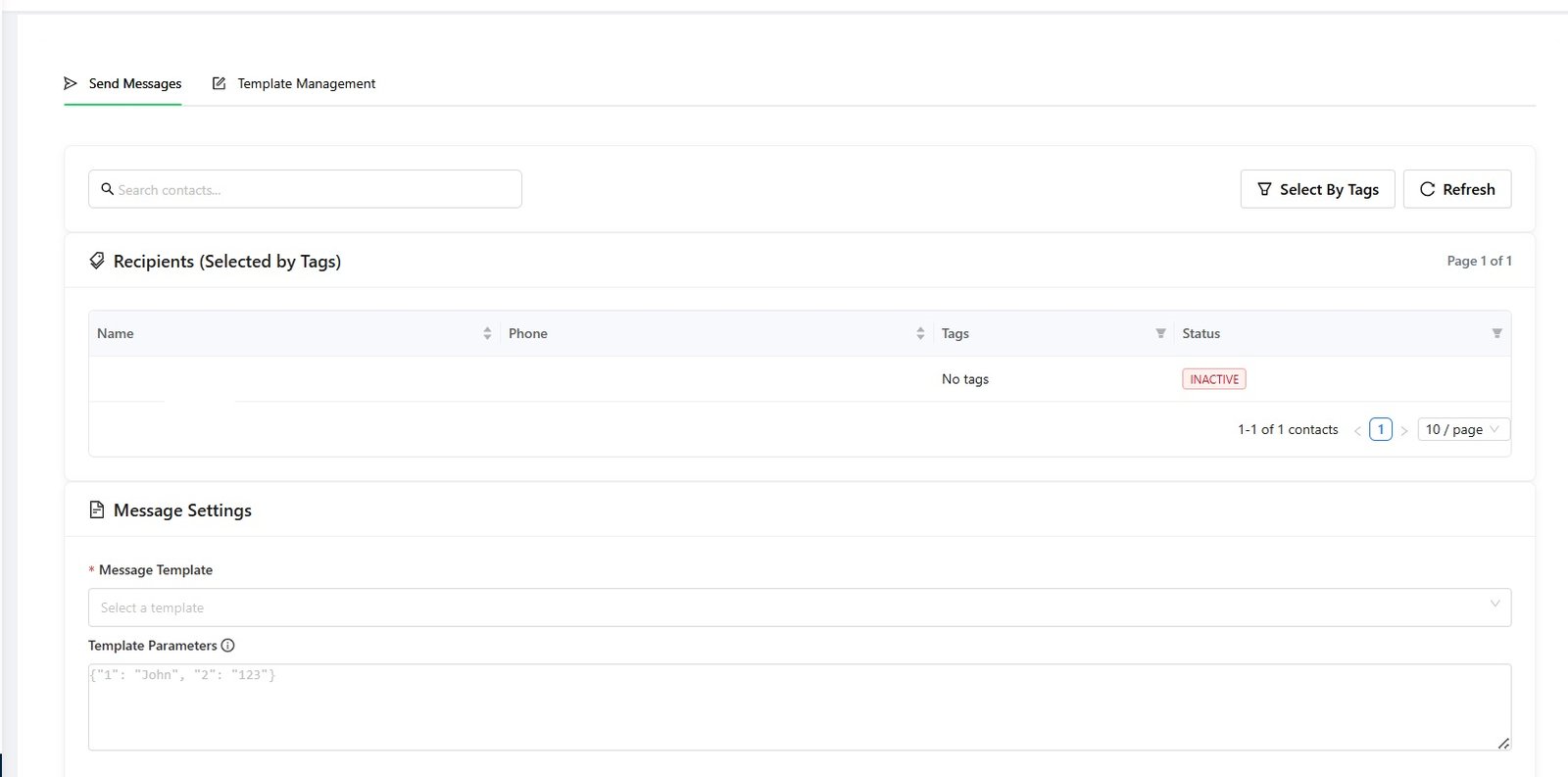Viewport: 1568px width, 777px height.
Task: Click the Template Parameters info icon
Action: (x=228, y=646)
